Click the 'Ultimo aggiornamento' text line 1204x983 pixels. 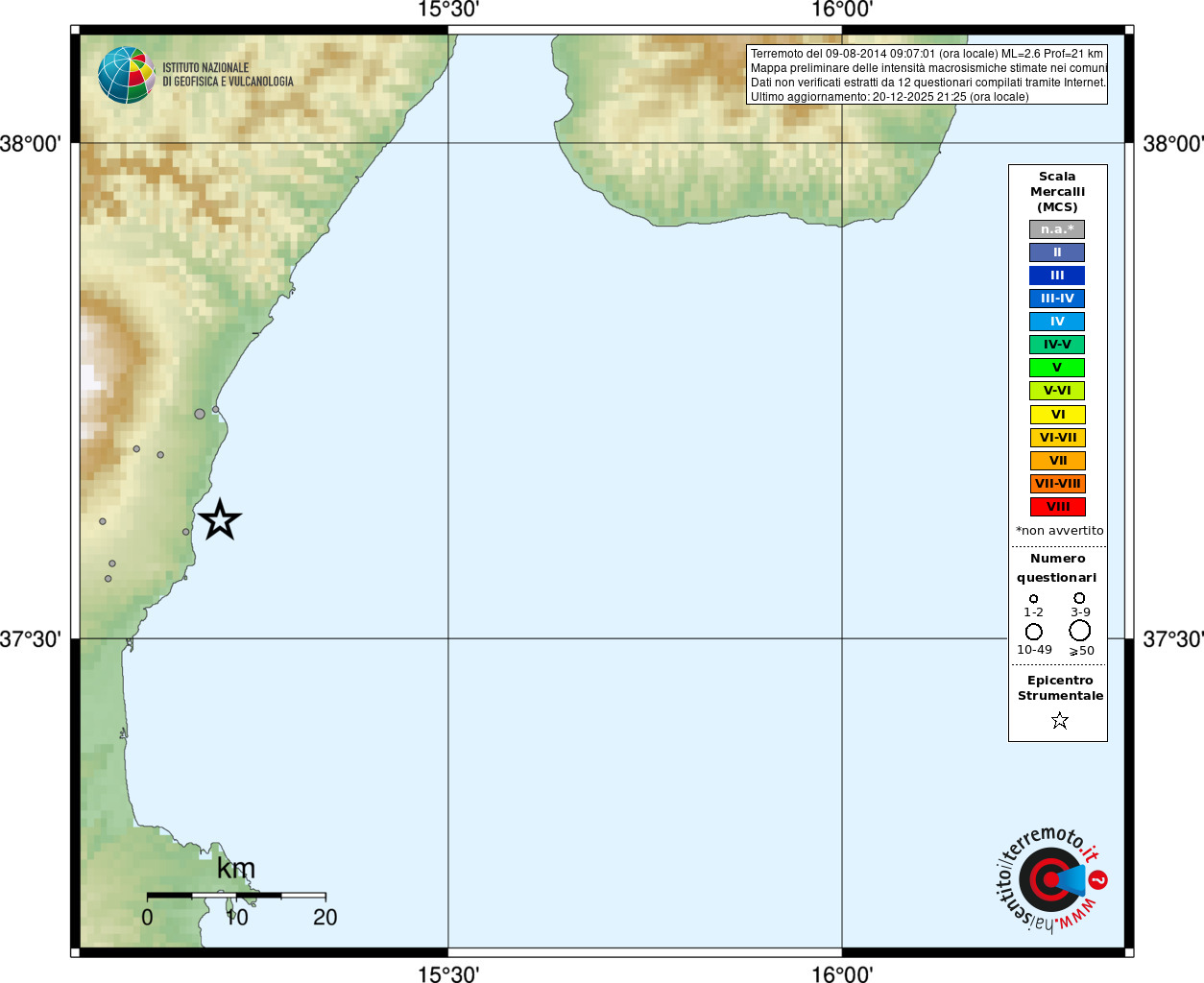(889, 97)
